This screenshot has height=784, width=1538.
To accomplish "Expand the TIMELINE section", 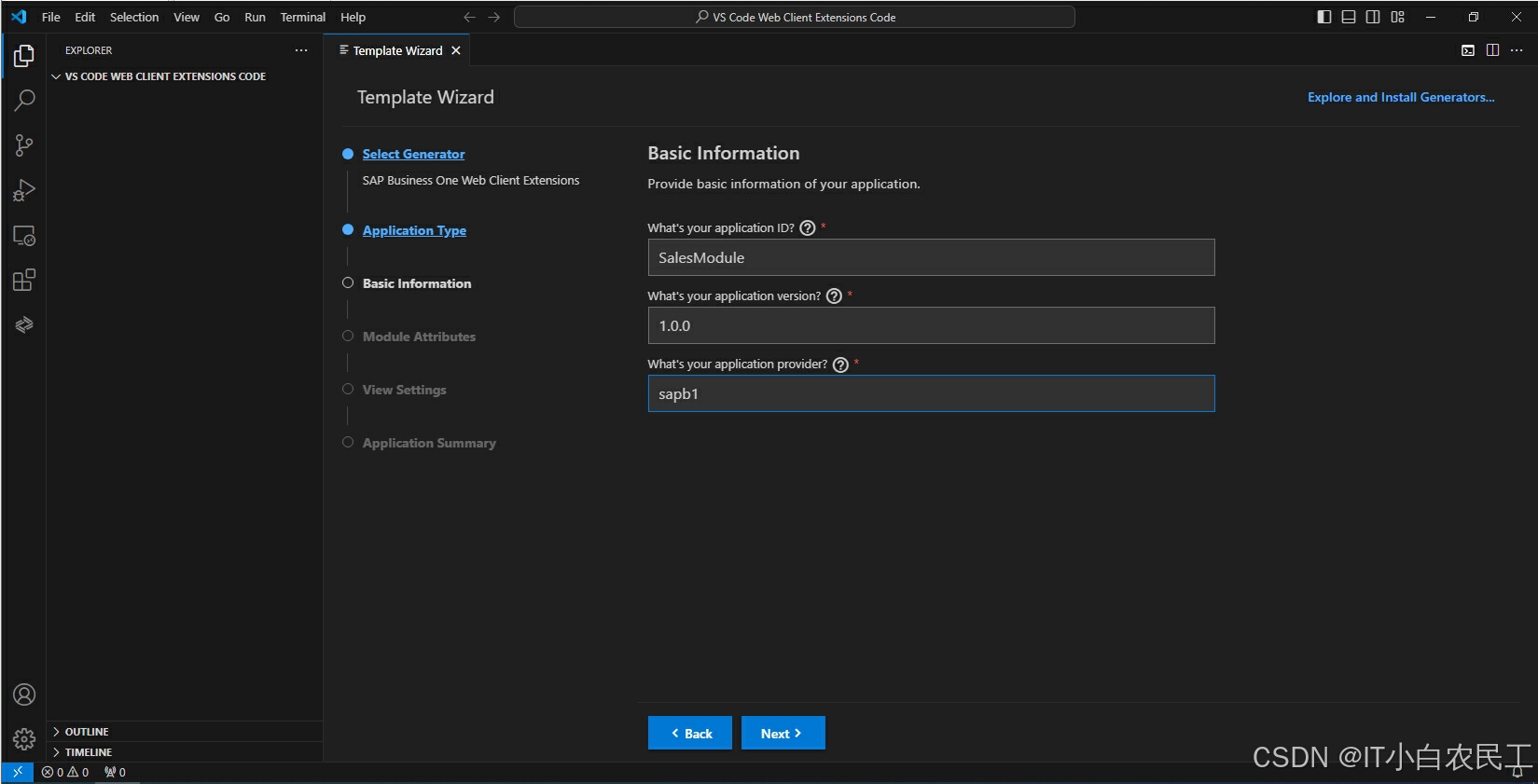I will click(x=185, y=752).
